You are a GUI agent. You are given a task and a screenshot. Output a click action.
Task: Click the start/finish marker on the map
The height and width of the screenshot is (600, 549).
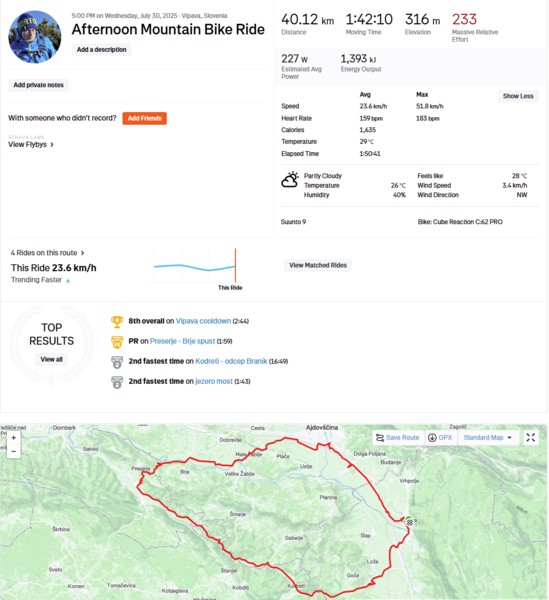[409, 521]
